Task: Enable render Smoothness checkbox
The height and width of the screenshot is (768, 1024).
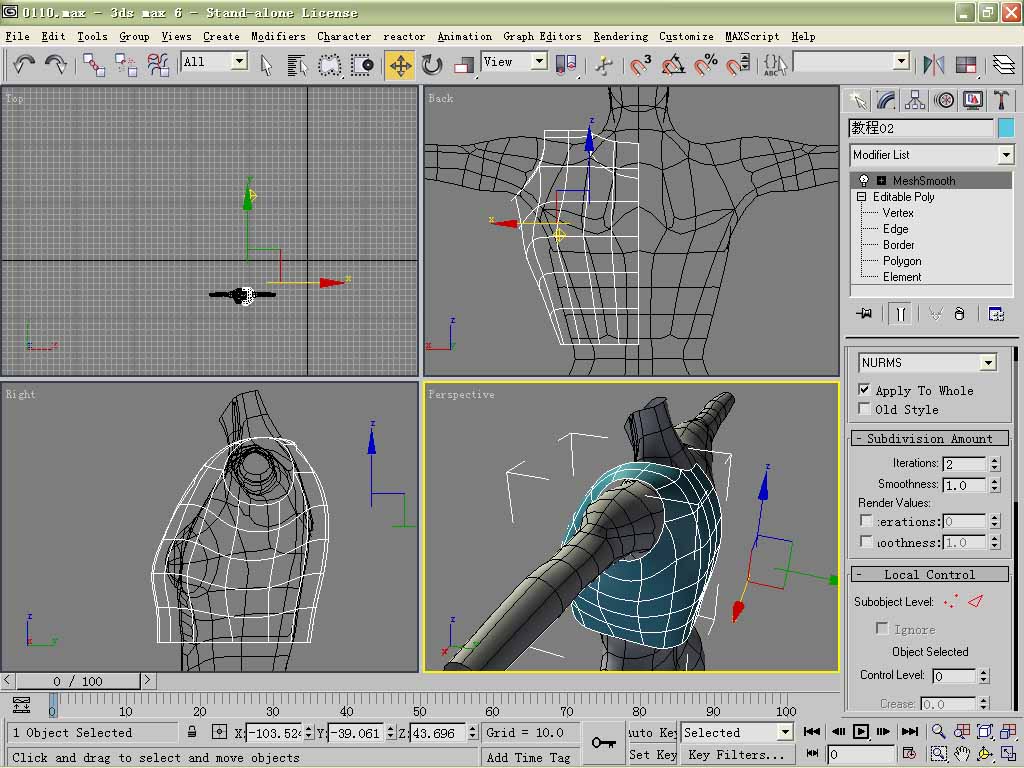Action: [x=866, y=541]
